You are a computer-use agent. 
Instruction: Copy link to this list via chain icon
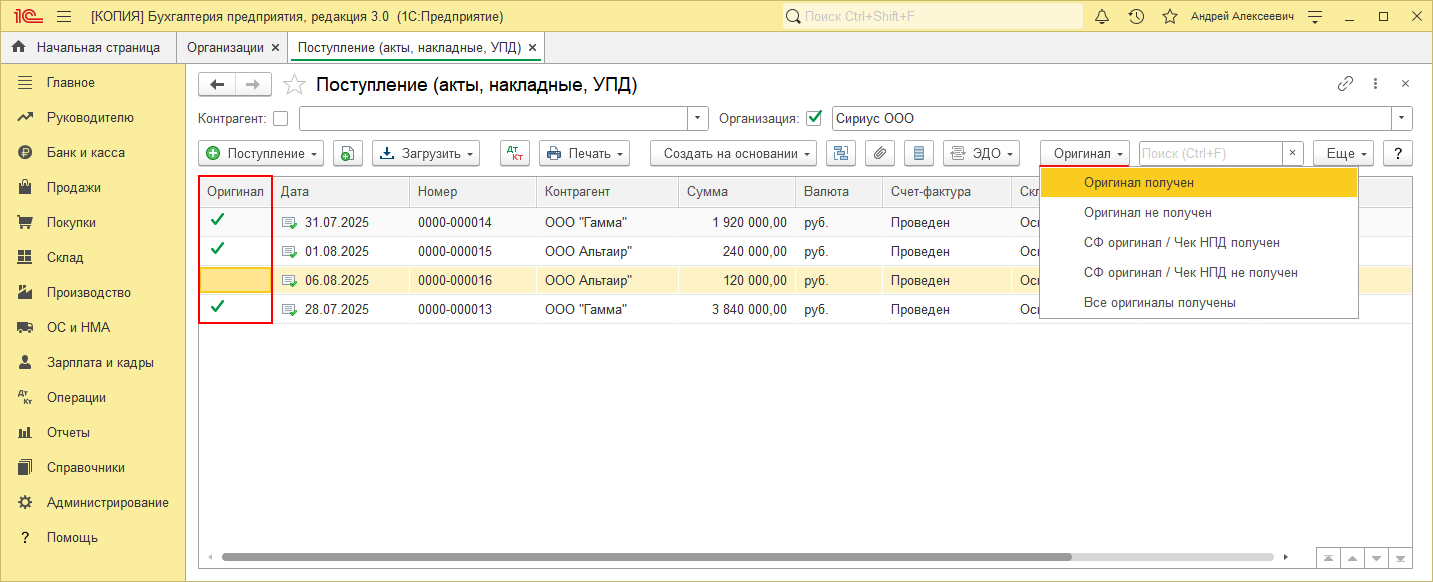[1345, 84]
